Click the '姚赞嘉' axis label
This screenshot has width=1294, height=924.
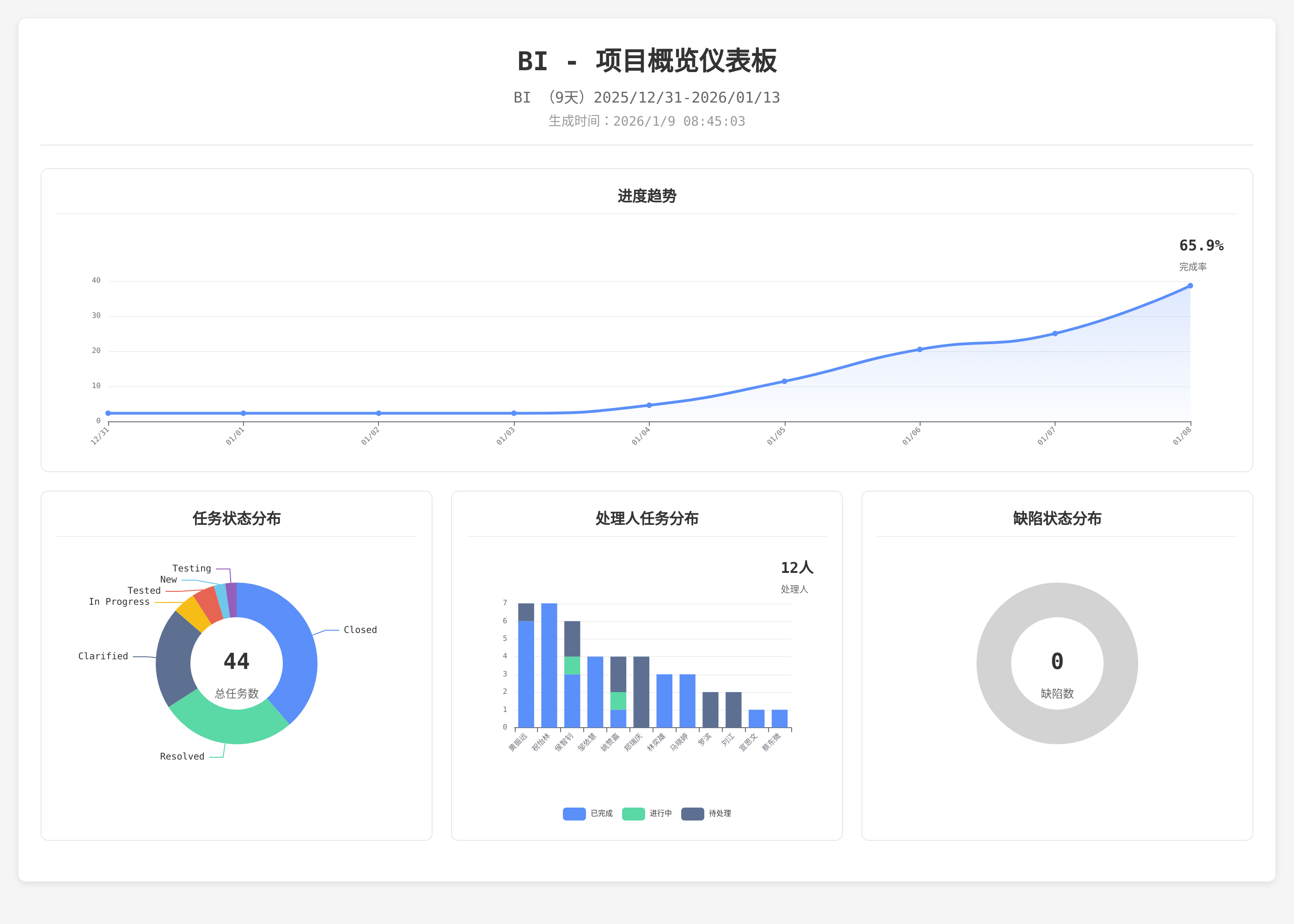610,742
